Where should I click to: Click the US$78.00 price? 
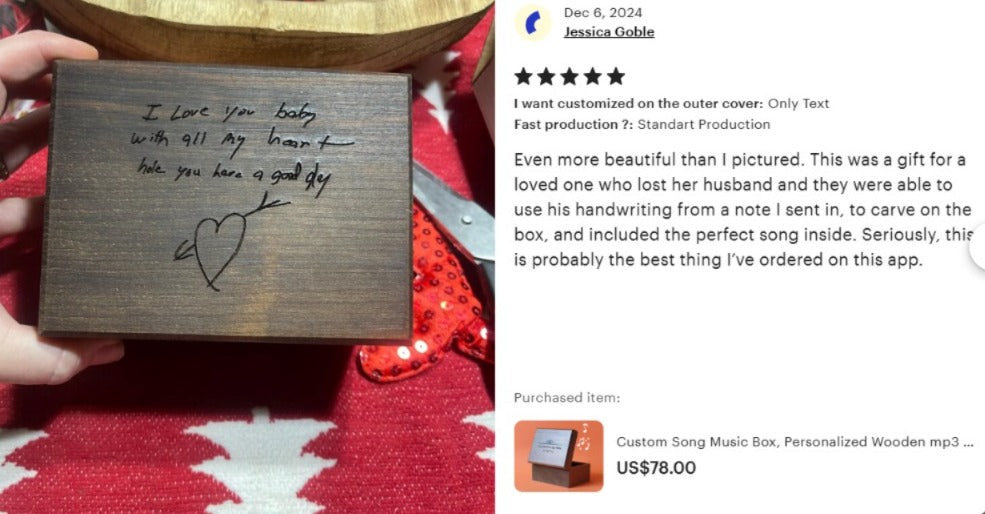[656, 468]
